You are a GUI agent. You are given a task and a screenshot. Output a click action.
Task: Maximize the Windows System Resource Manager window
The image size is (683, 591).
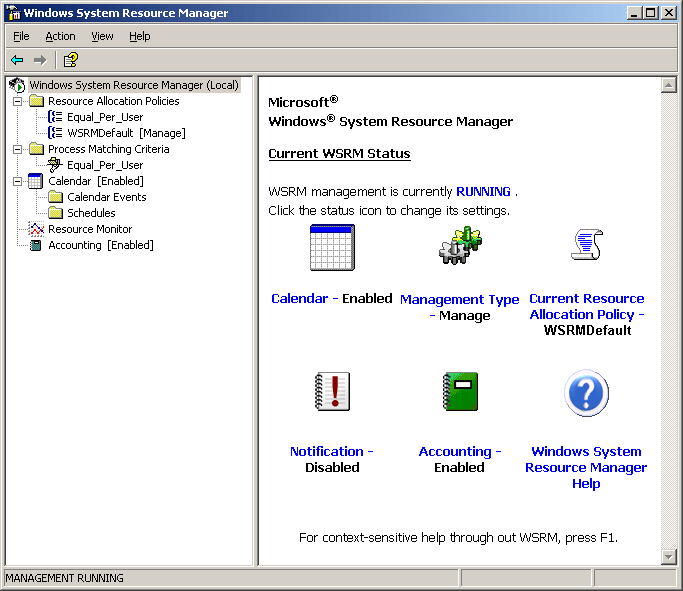[650, 13]
